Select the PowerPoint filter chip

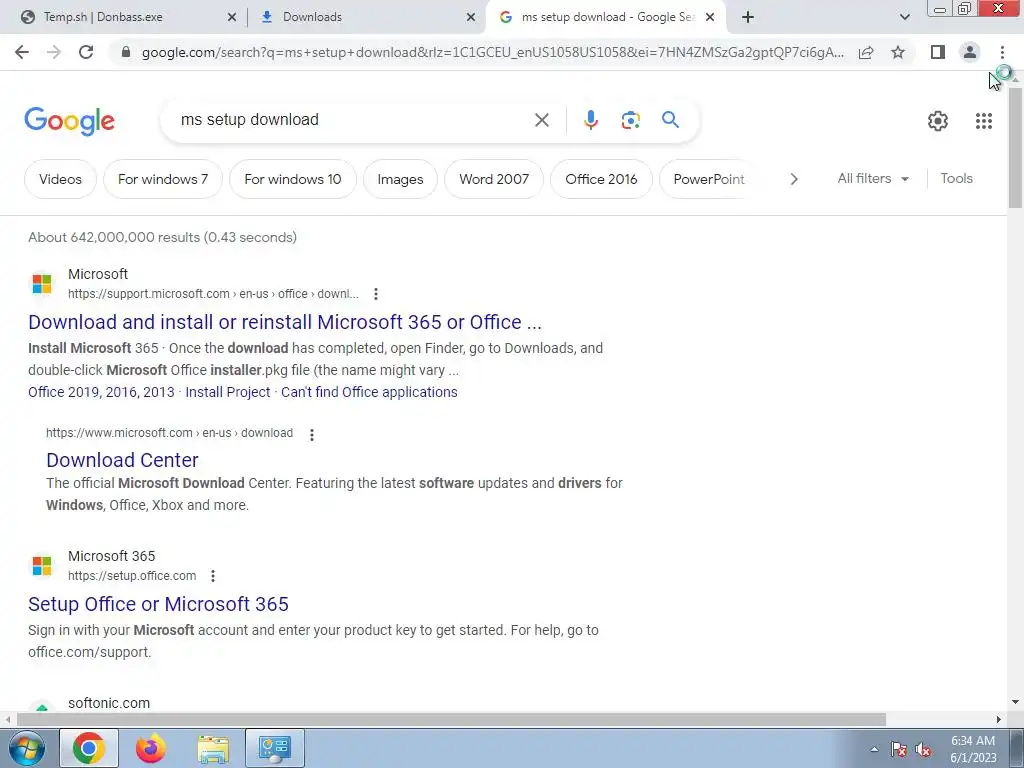pyautogui.click(x=709, y=179)
